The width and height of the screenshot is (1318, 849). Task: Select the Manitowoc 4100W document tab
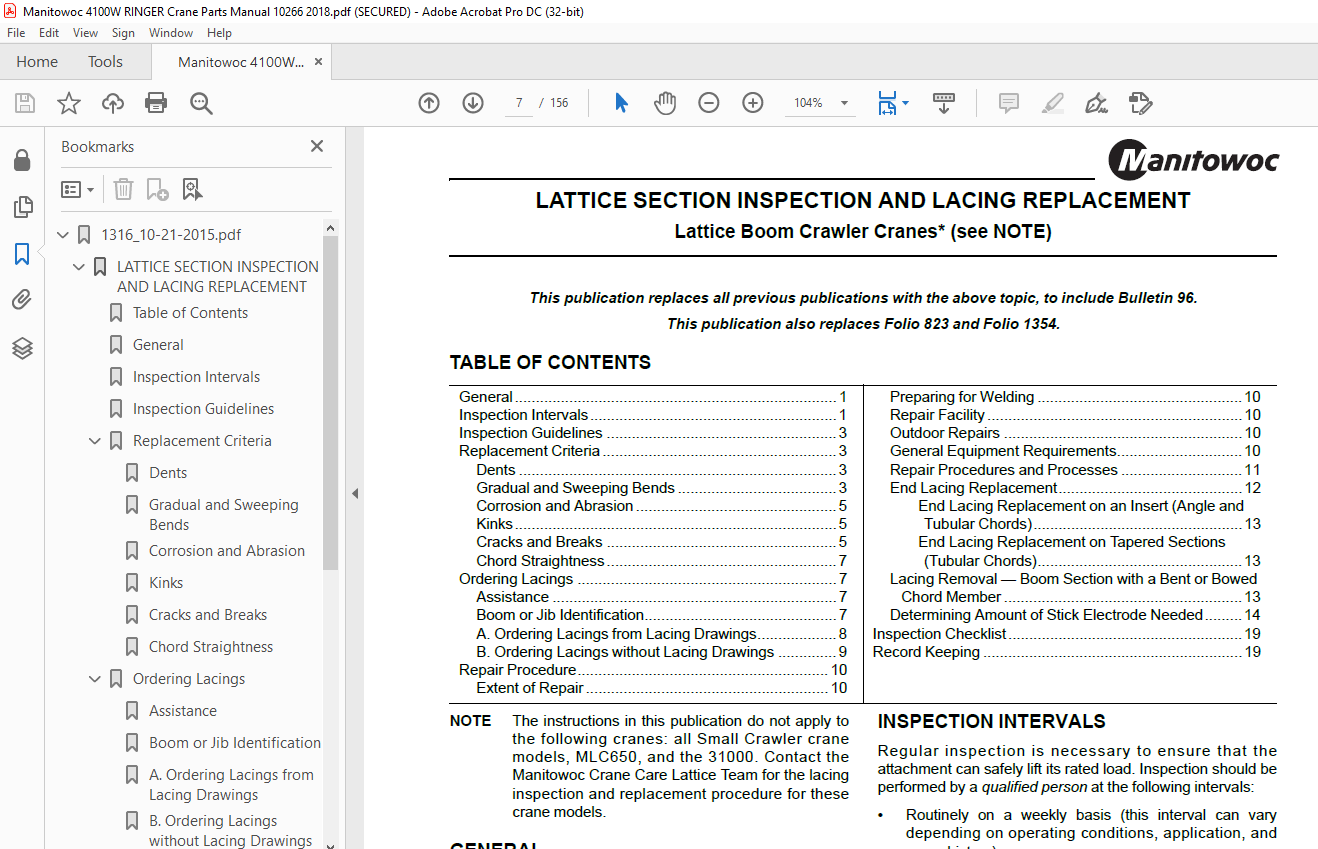click(240, 62)
